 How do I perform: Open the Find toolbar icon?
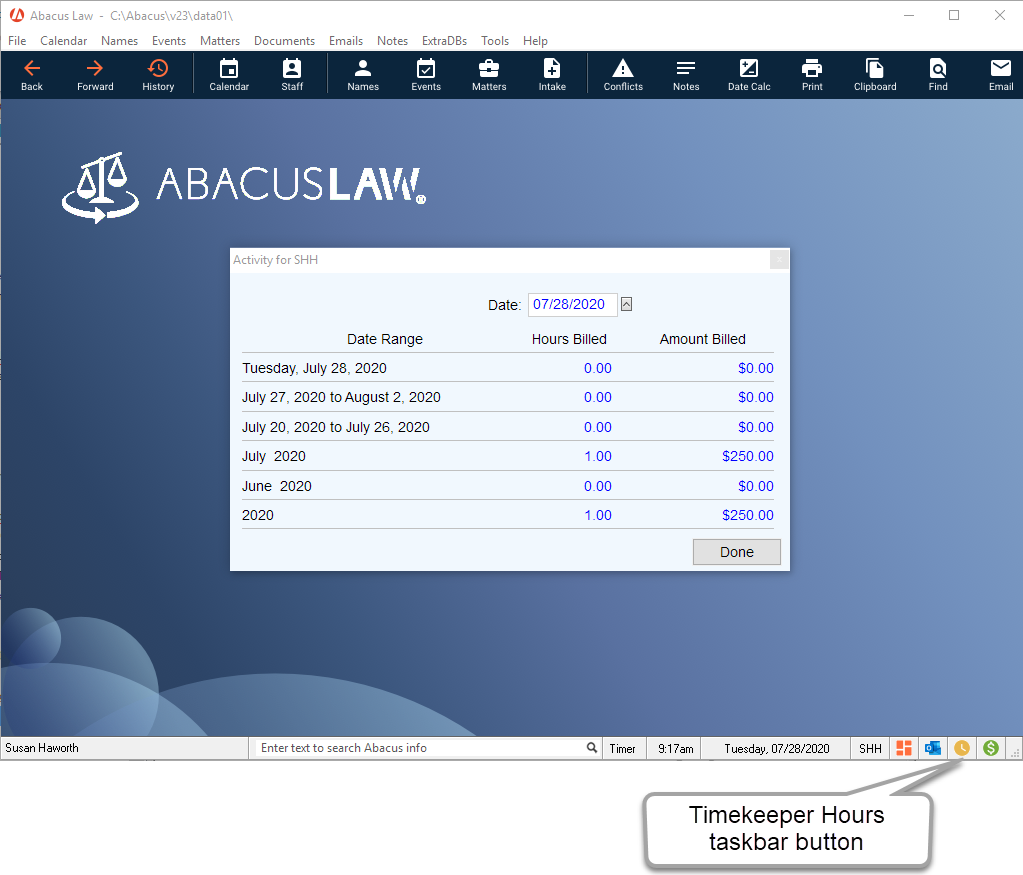pos(938,75)
